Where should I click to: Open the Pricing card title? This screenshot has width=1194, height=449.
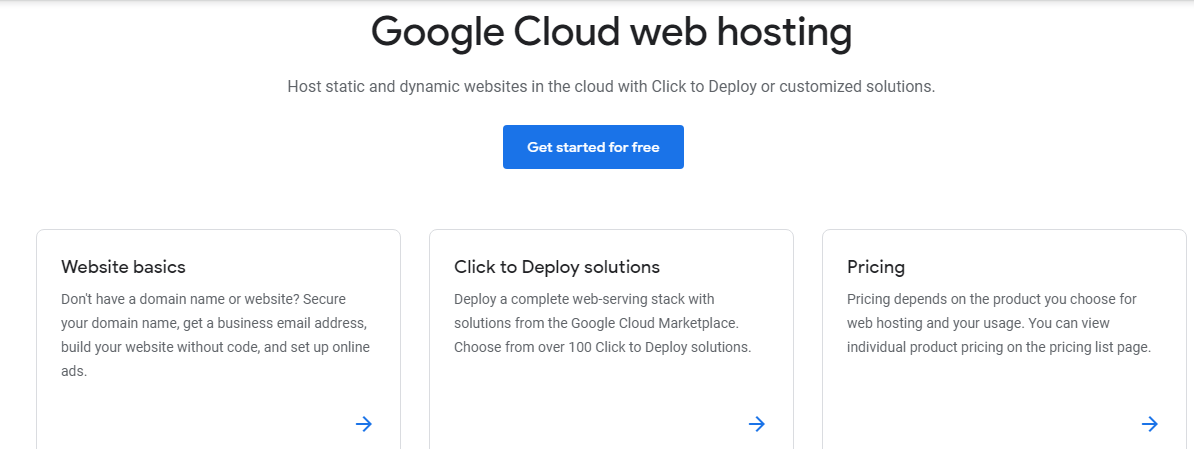875,267
